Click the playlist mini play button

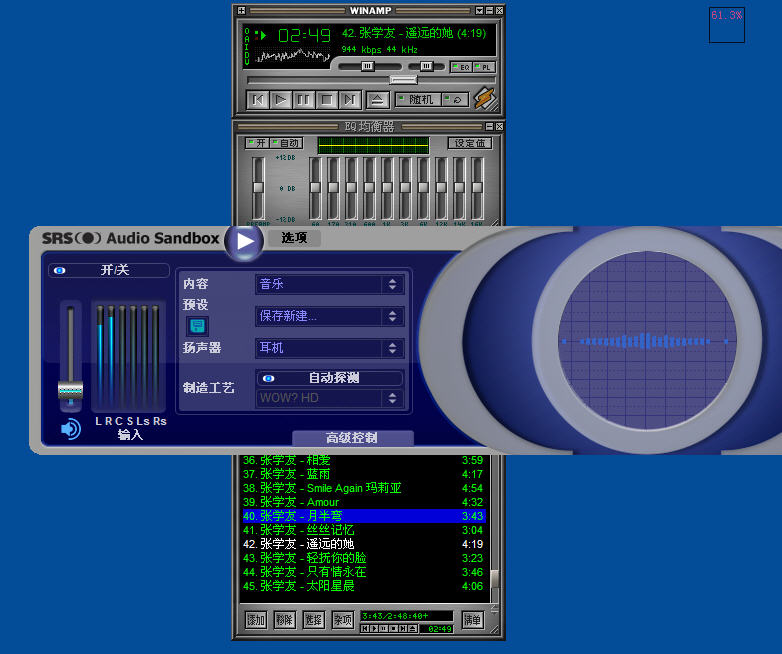click(x=375, y=629)
